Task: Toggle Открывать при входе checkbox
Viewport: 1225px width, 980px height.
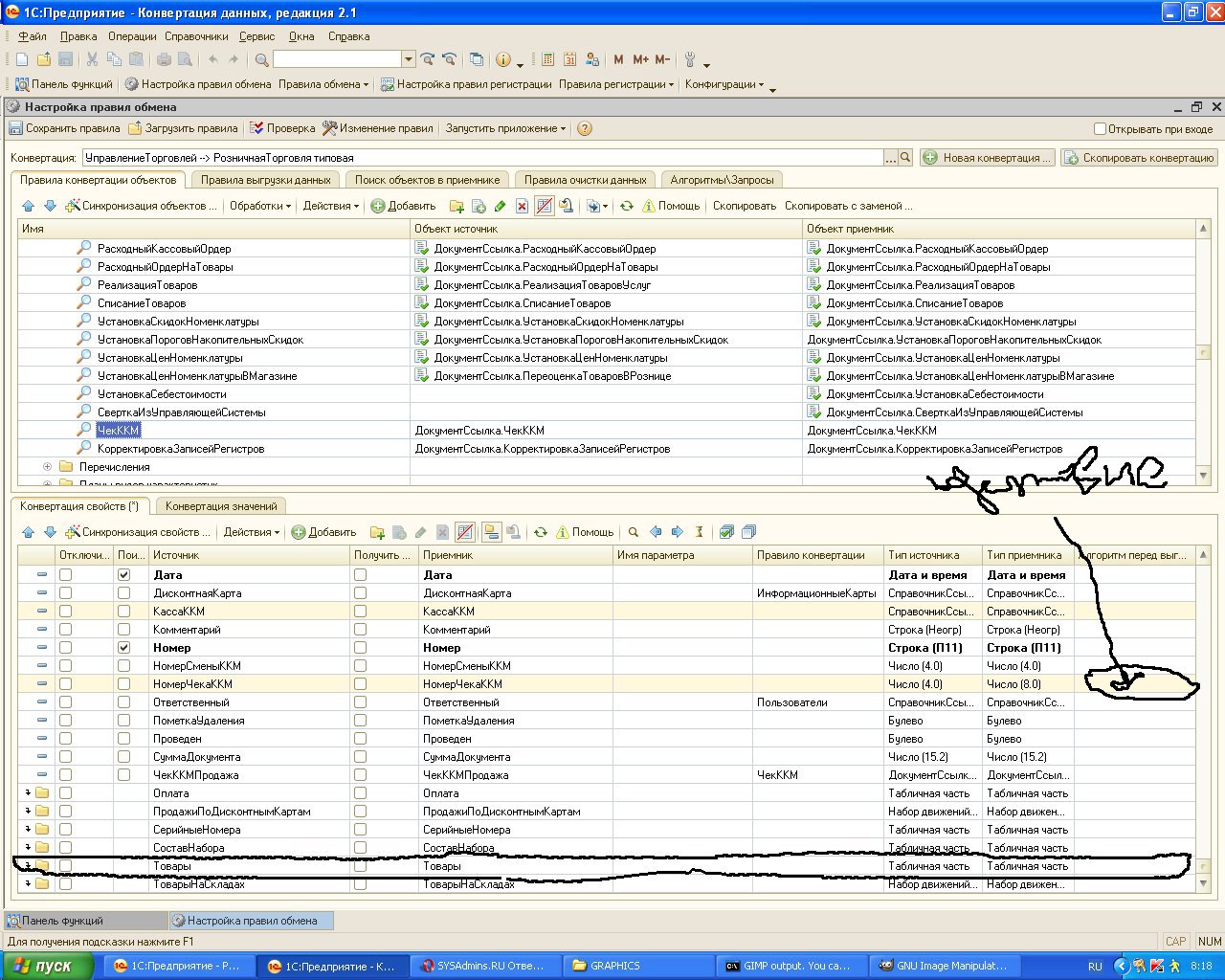Action: pos(1101,128)
